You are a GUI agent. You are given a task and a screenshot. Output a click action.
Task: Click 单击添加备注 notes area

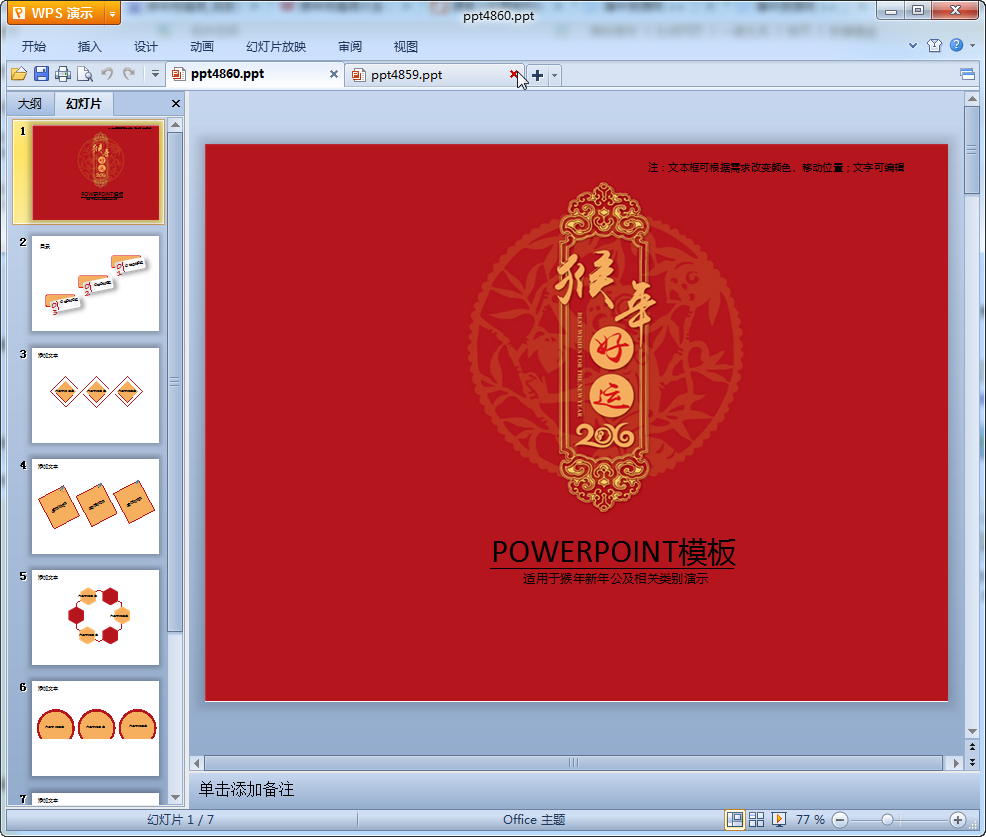(247, 789)
